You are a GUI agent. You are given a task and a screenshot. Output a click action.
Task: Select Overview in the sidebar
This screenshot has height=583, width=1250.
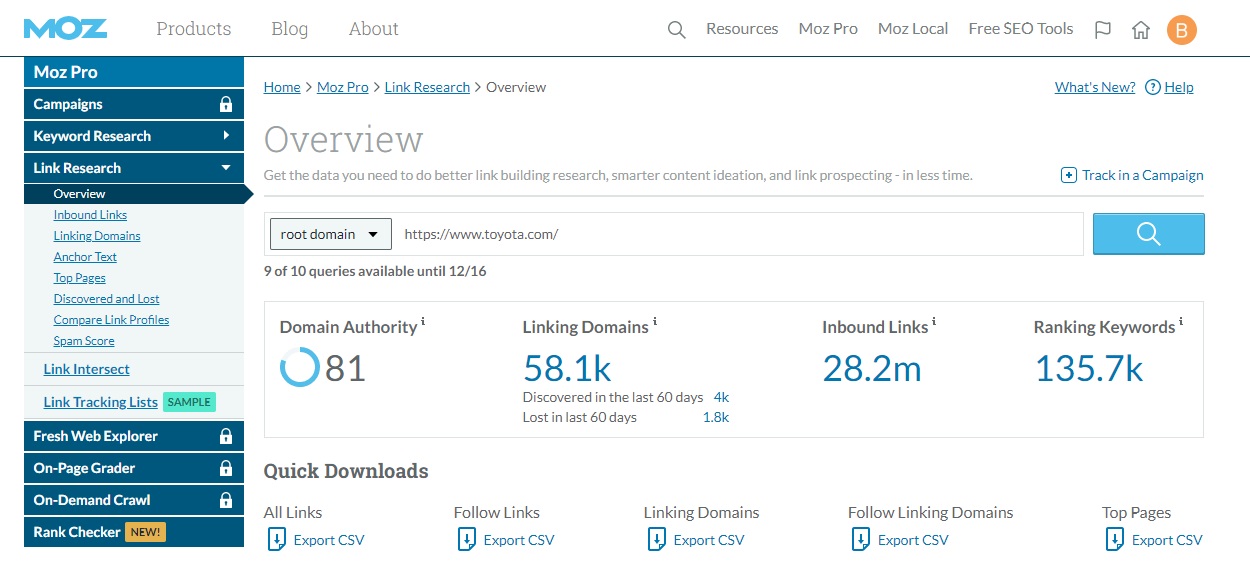pyautogui.click(x=80, y=194)
